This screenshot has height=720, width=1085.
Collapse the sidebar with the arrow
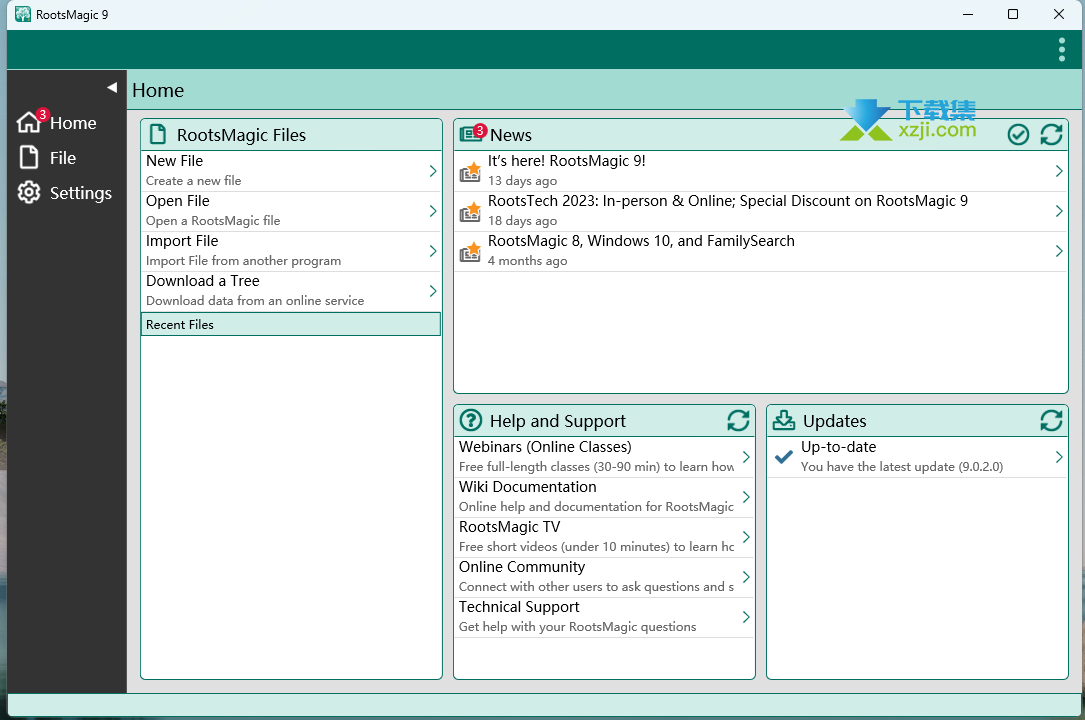112,87
